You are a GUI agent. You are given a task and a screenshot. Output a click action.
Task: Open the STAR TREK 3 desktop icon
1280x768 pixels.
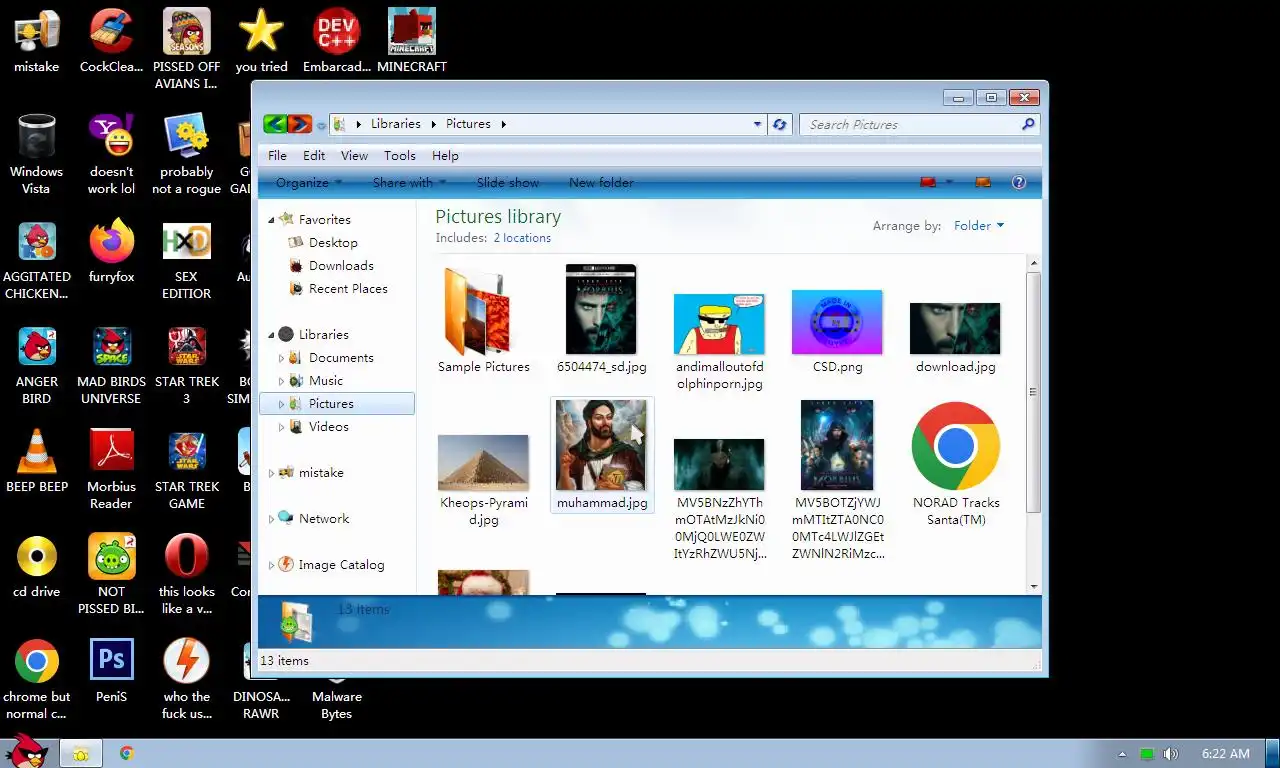point(186,363)
